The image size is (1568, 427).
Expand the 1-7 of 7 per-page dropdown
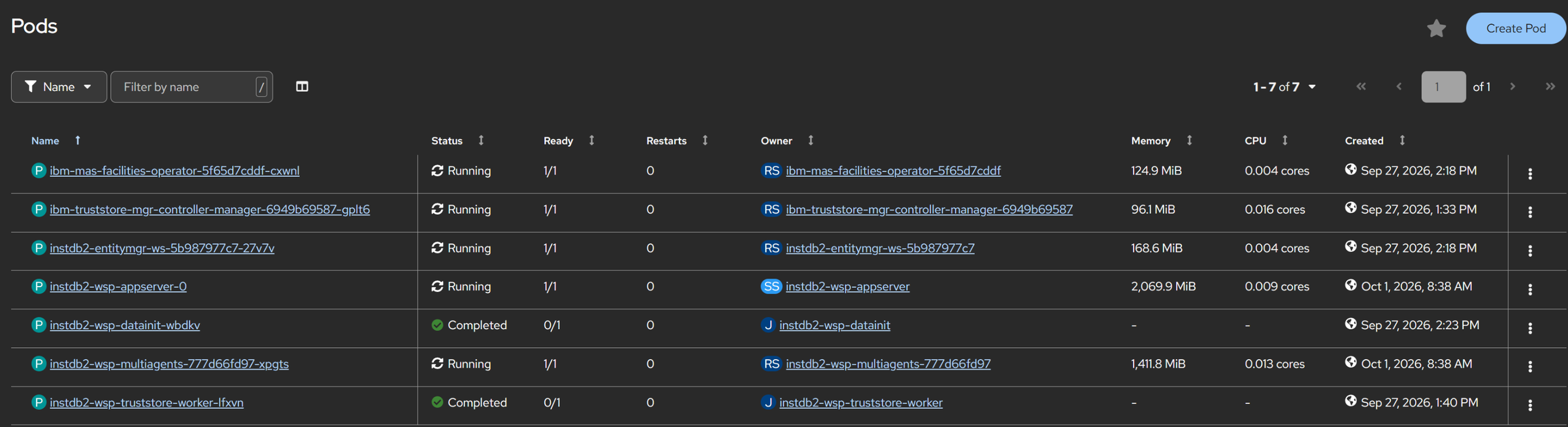pos(1284,87)
